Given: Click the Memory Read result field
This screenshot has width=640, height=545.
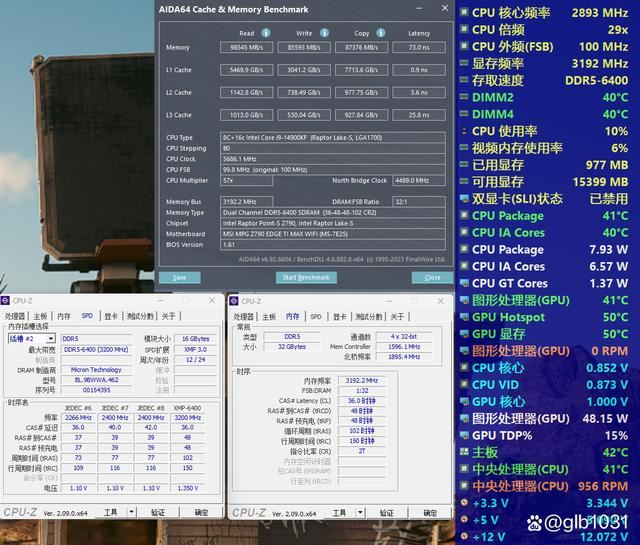Looking at the screenshot, I should pos(247,47).
